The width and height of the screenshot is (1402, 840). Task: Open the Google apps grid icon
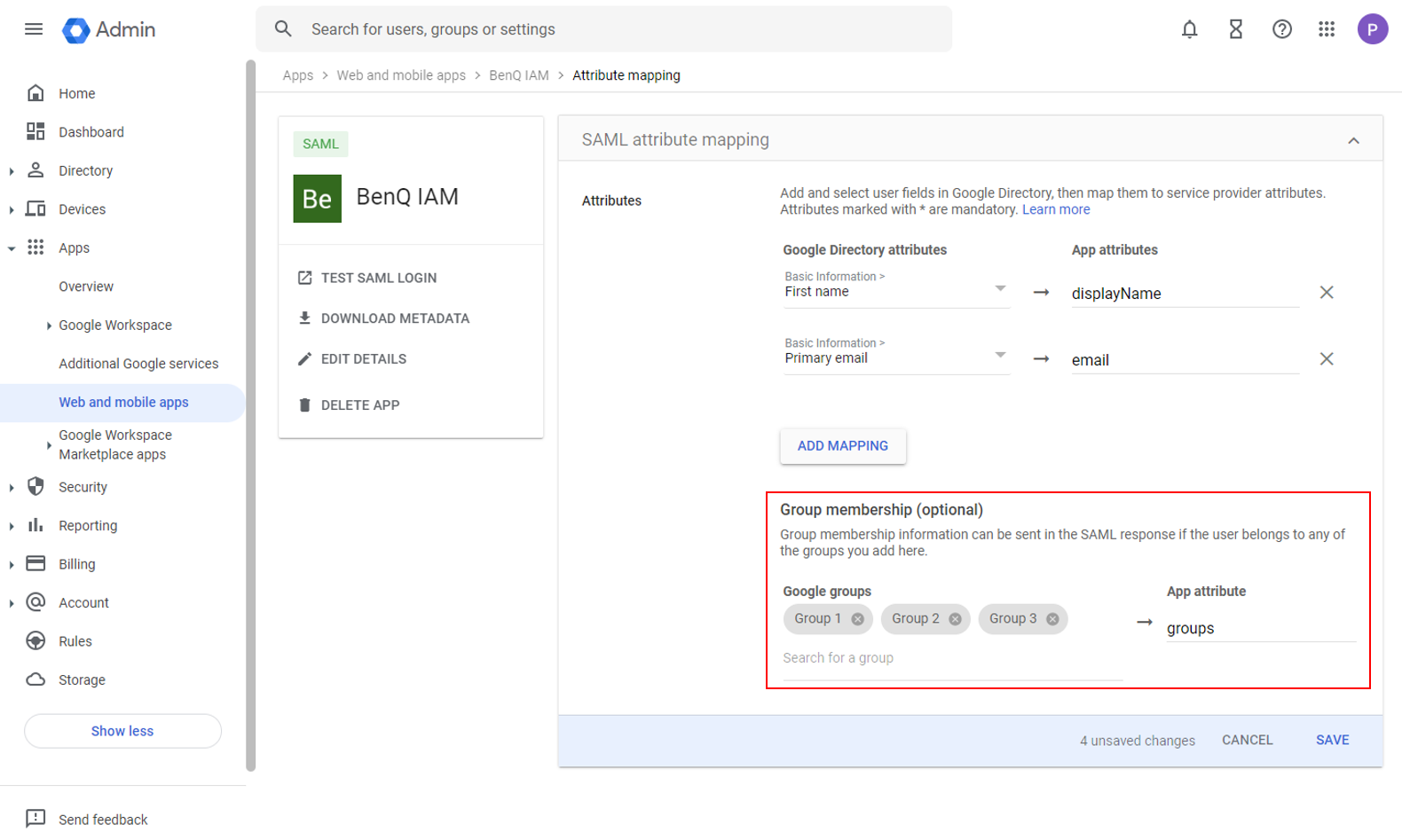[1327, 29]
